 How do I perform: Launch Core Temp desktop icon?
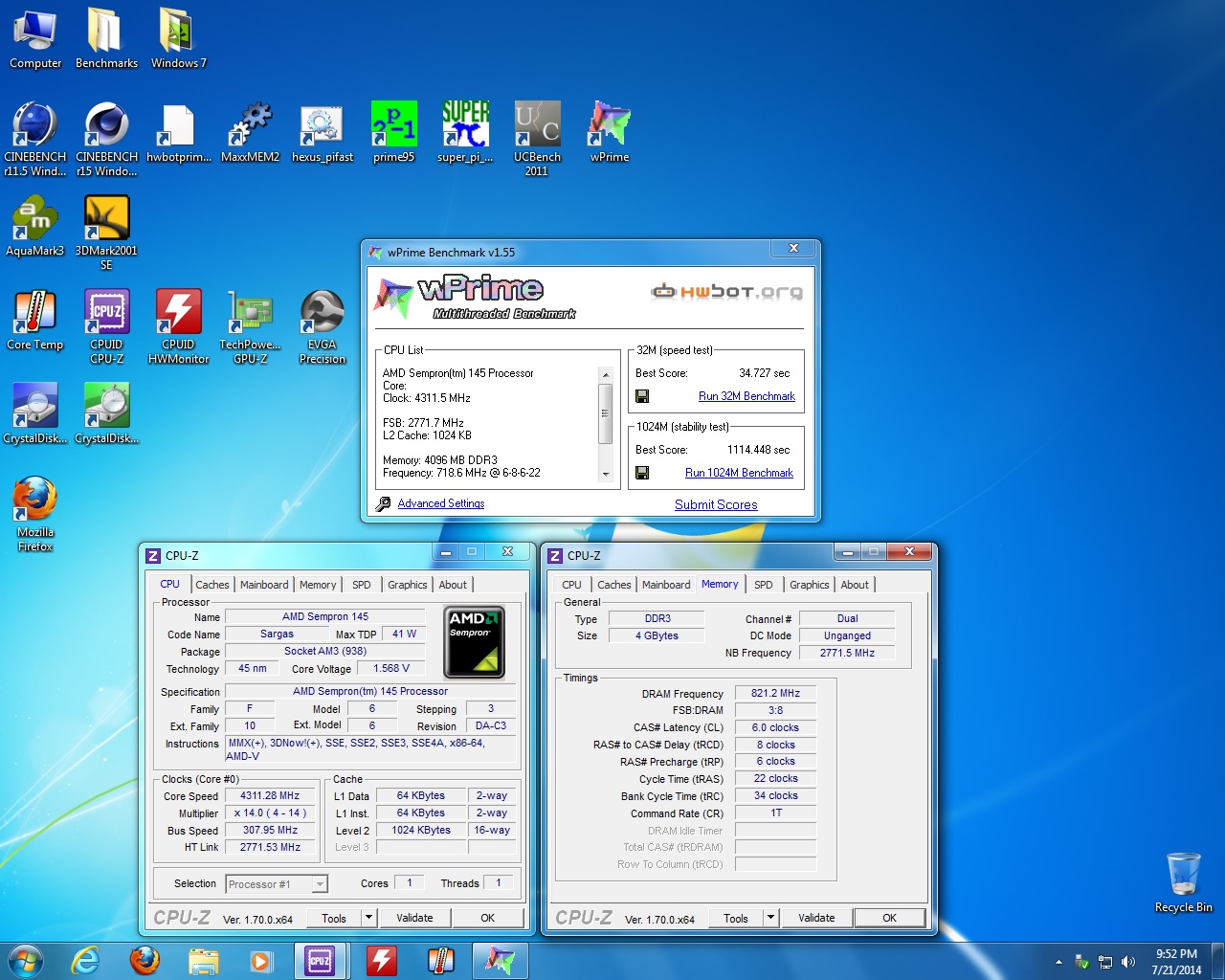35,320
